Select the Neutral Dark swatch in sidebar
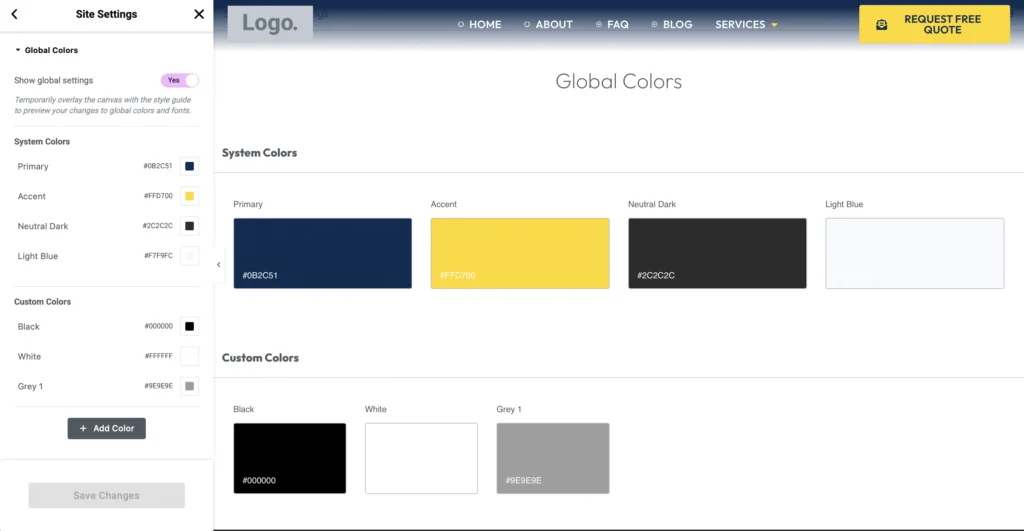Screen dimensions: 1024x531 pyautogui.click(x=189, y=226)
